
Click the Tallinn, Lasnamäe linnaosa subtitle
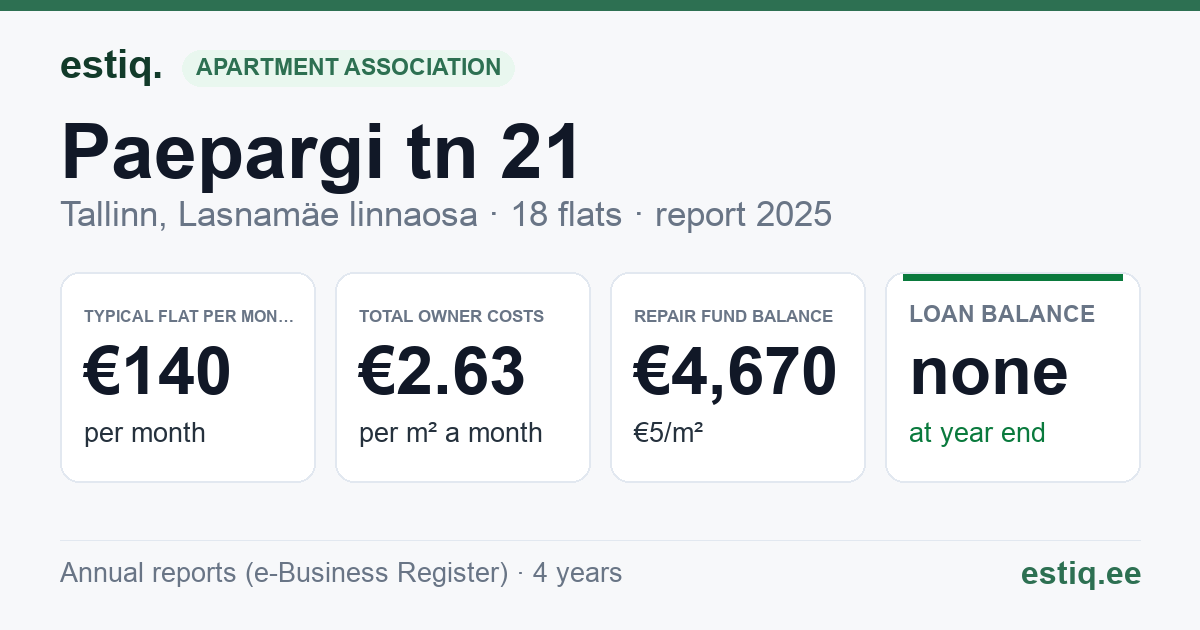point(269,214)
